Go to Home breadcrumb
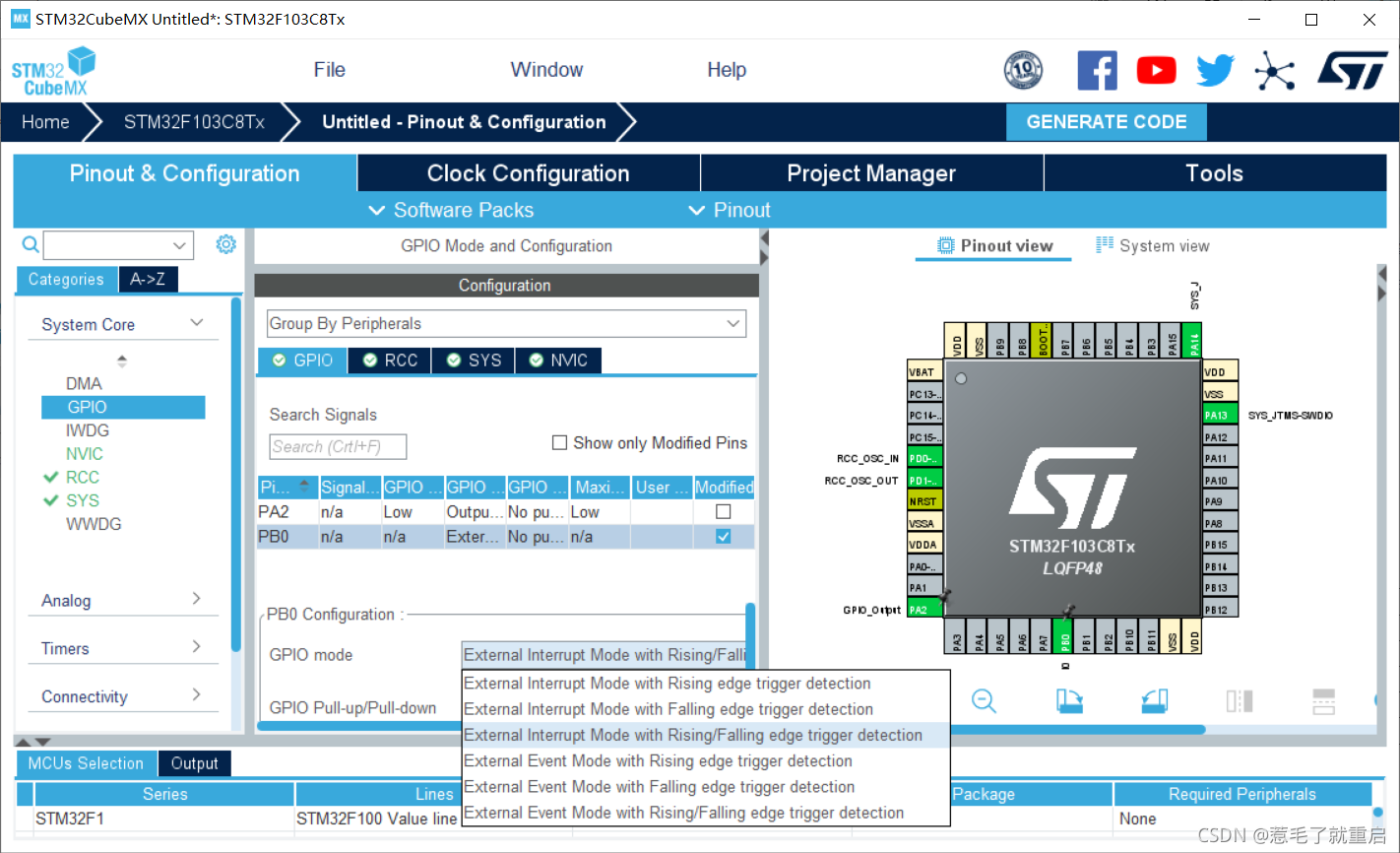The height and width of the screenshot is (853, 1400). (45, 122)
